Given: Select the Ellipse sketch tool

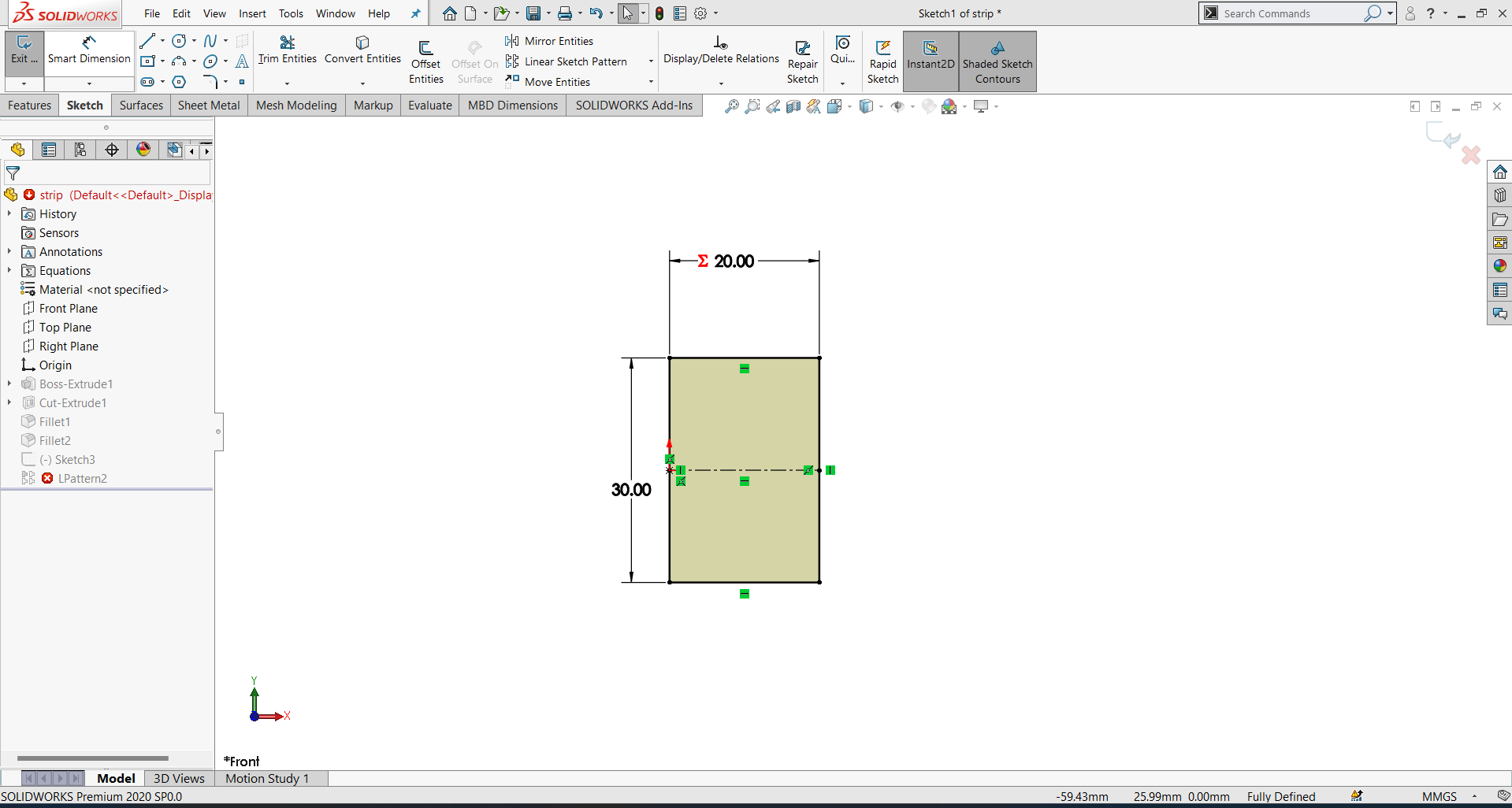Looking at the screenshot, I should [210, 61].
